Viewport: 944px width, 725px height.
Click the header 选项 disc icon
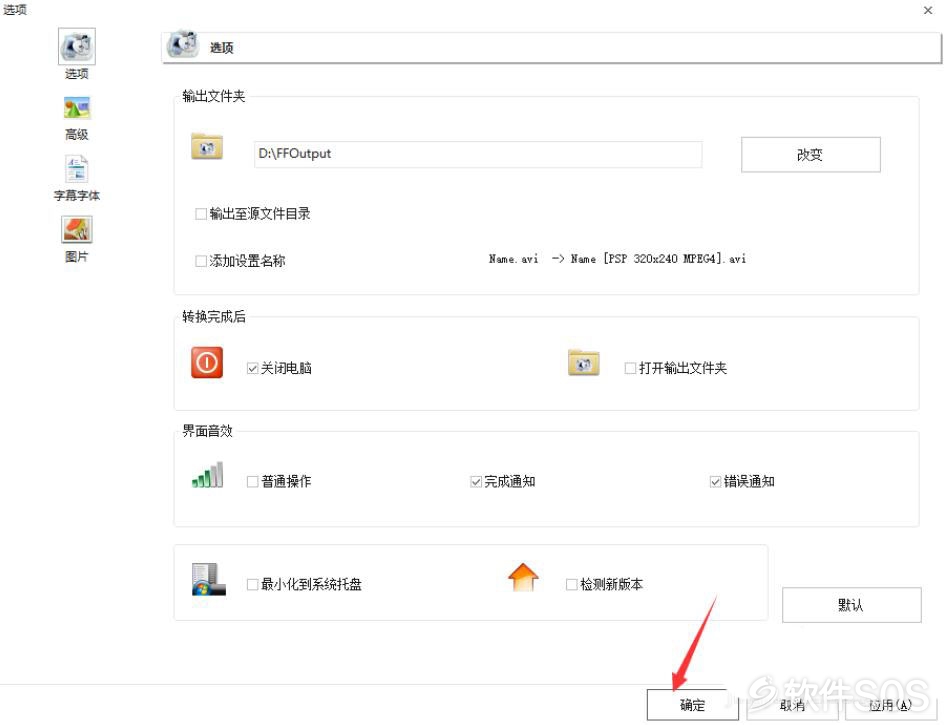click(182, 45)
